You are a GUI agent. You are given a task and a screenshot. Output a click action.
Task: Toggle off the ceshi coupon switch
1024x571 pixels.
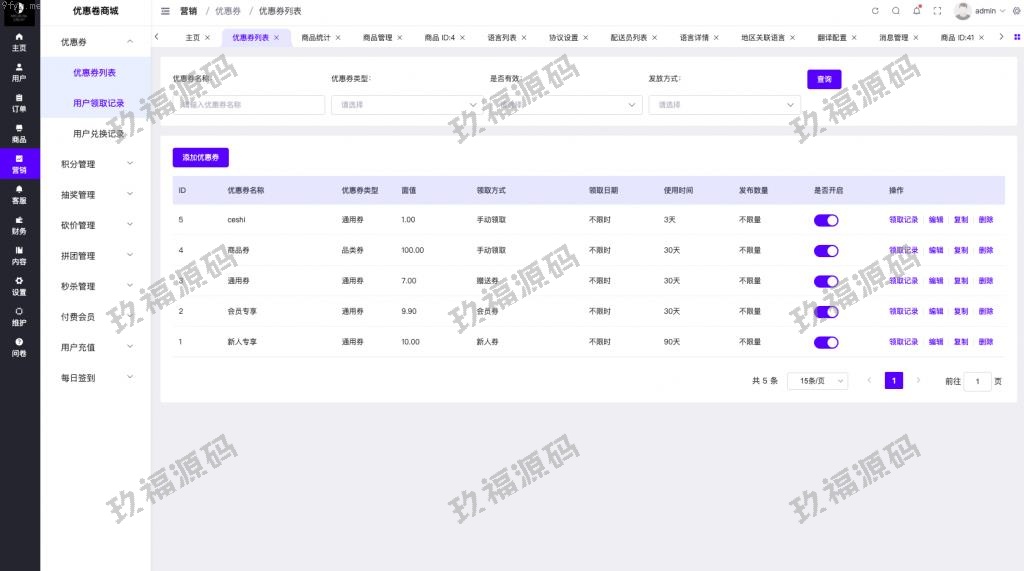826,220
